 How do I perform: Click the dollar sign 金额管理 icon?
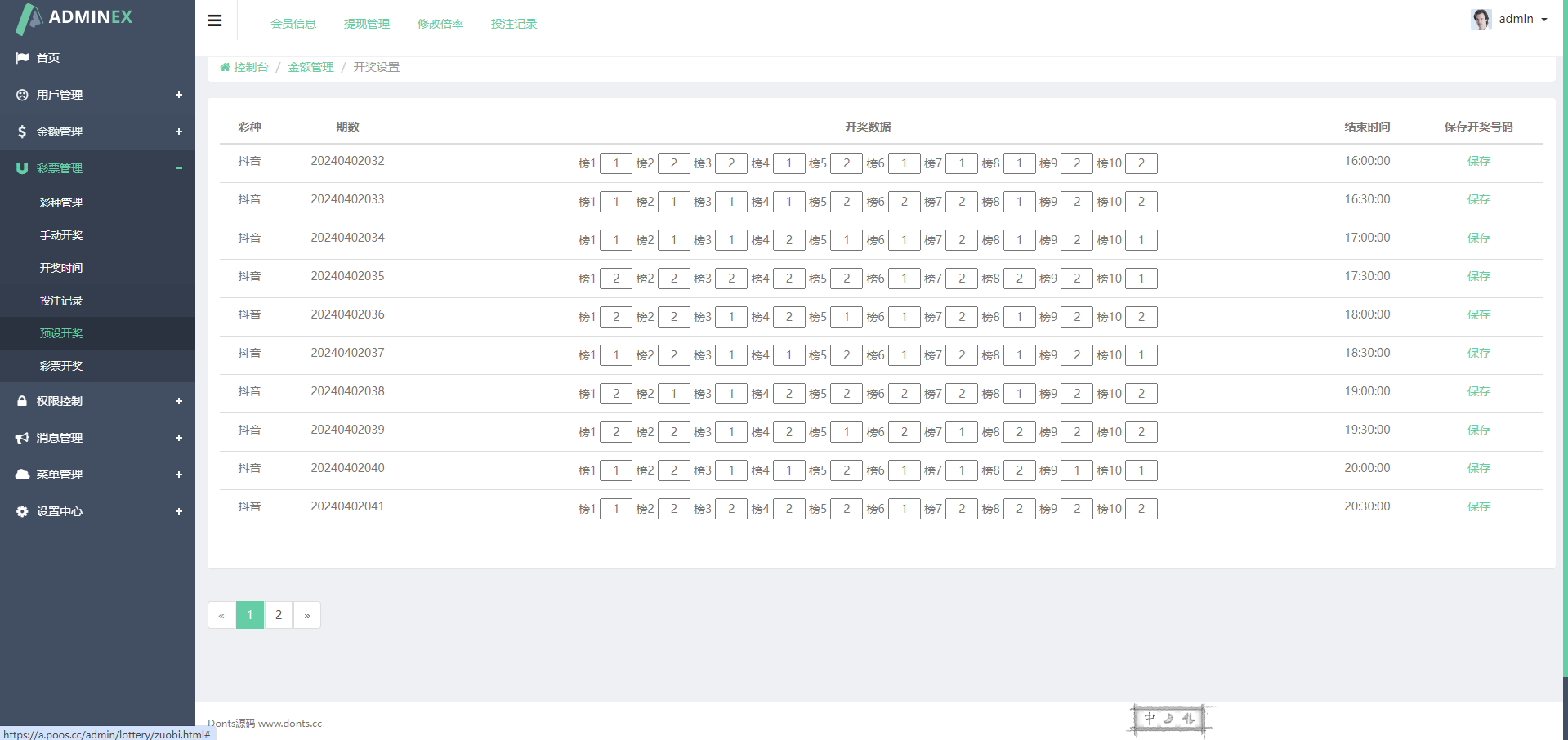click(x=22, y=132)
